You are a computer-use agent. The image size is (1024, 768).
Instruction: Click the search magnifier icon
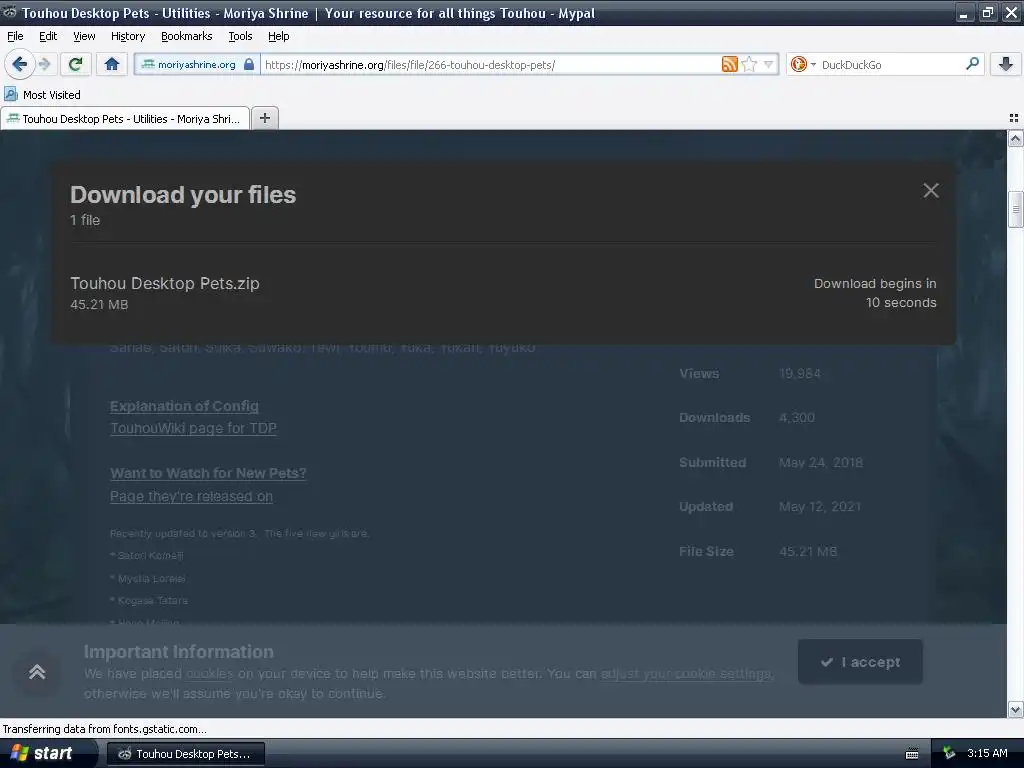click(972, 64)
